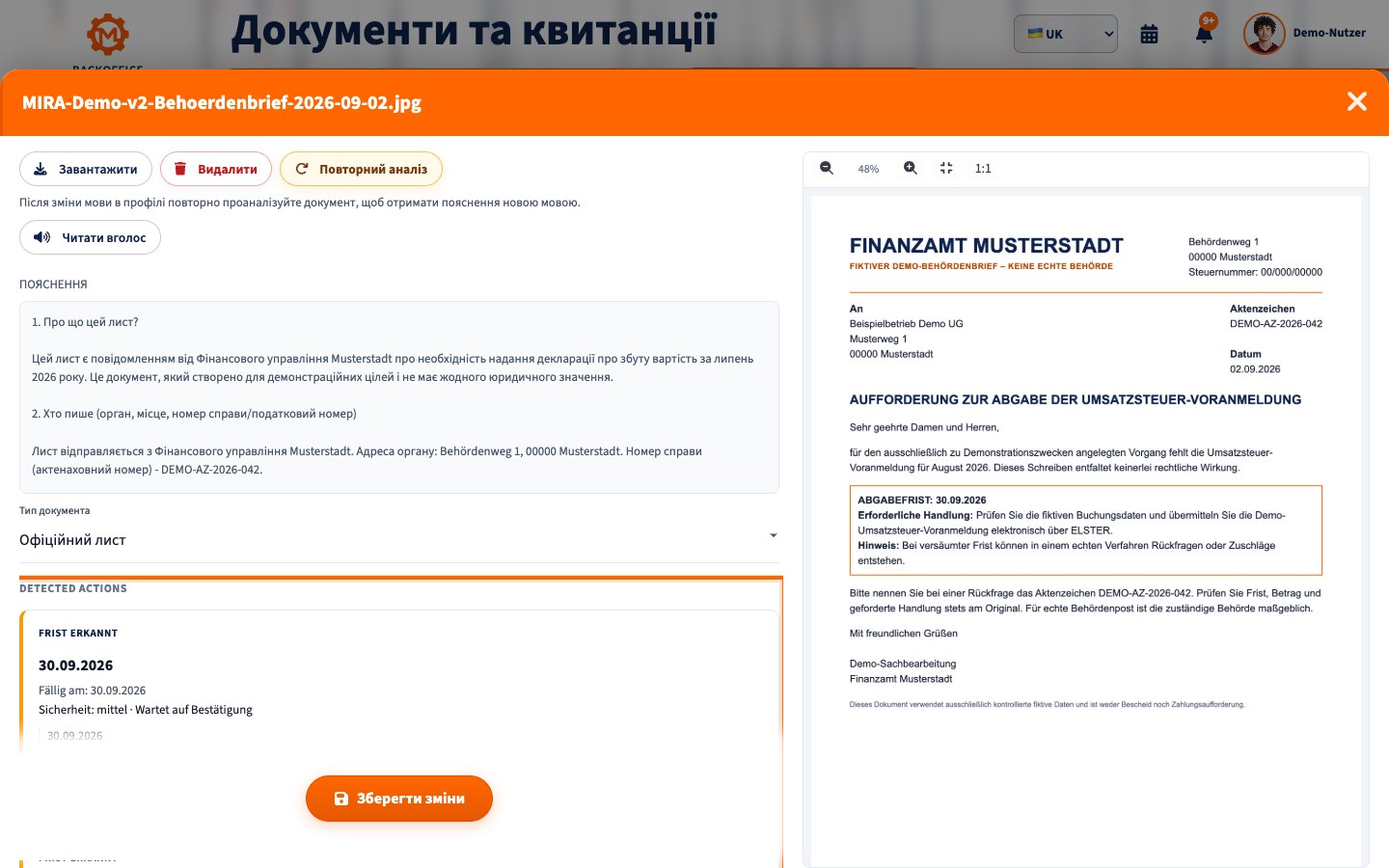Screen dimensions: 1389x868
Task: Click the speaker icon in Читати вголос
Action: [x=42, y=237]
